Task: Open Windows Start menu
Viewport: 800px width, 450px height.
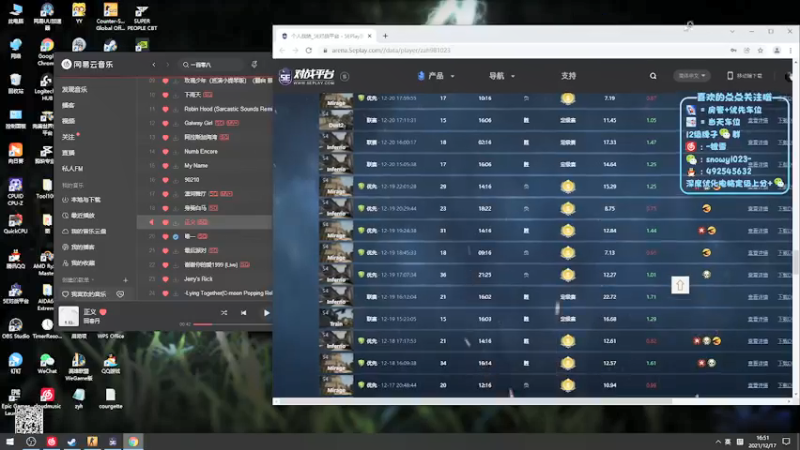Action: click(x=10, y=442)
